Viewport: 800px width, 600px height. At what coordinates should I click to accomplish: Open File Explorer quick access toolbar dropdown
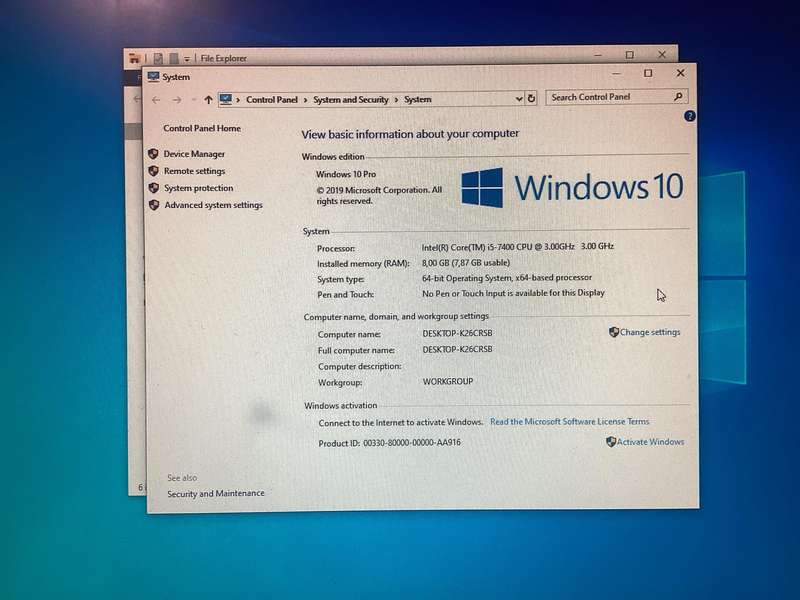[x=187, y=59]
